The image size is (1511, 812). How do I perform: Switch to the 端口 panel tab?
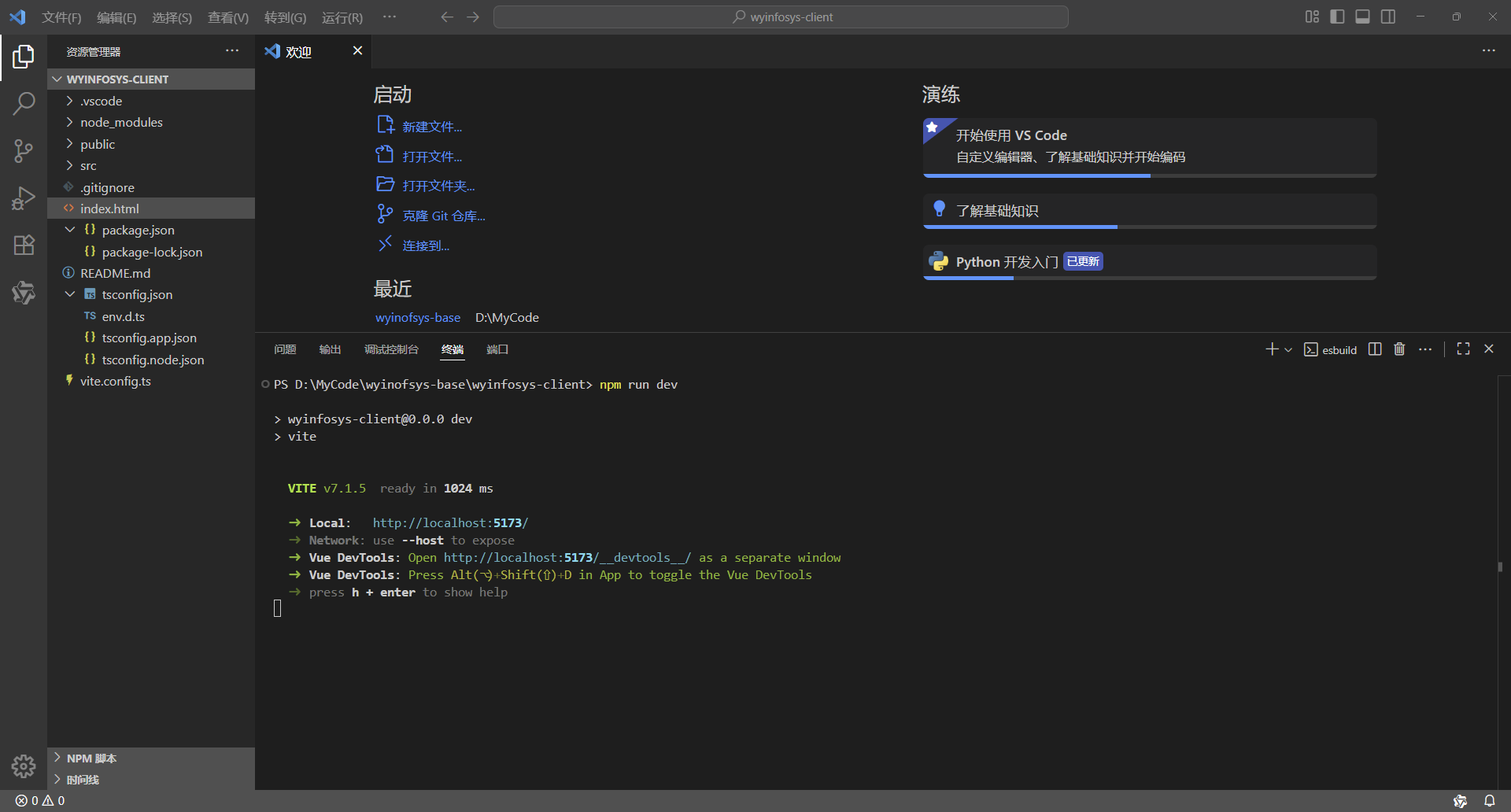(x=497, y=349)
